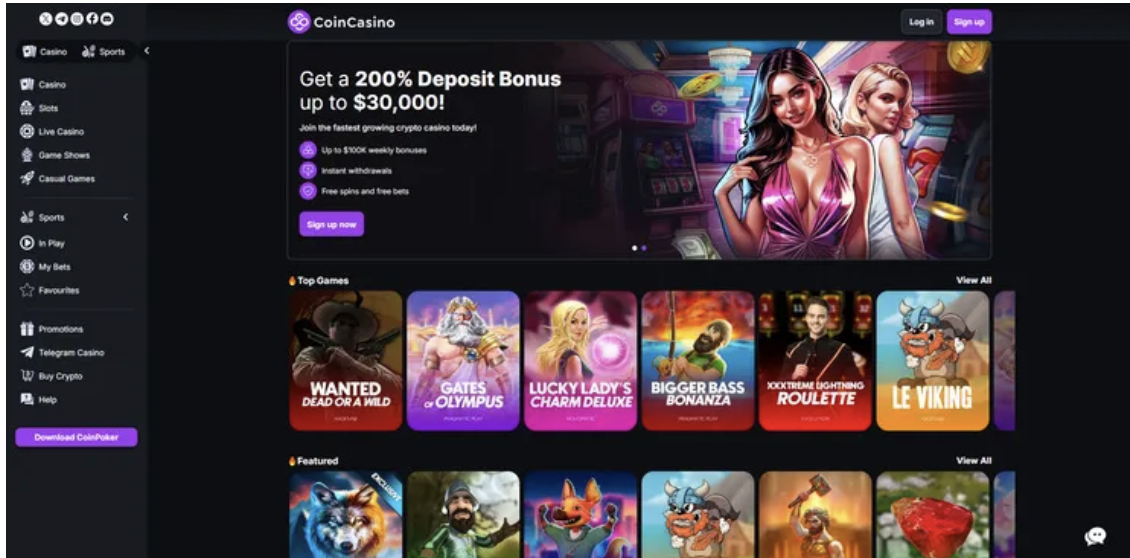Open the Facebook social icon
The image size is (1130, 558).
pos(92,19)
